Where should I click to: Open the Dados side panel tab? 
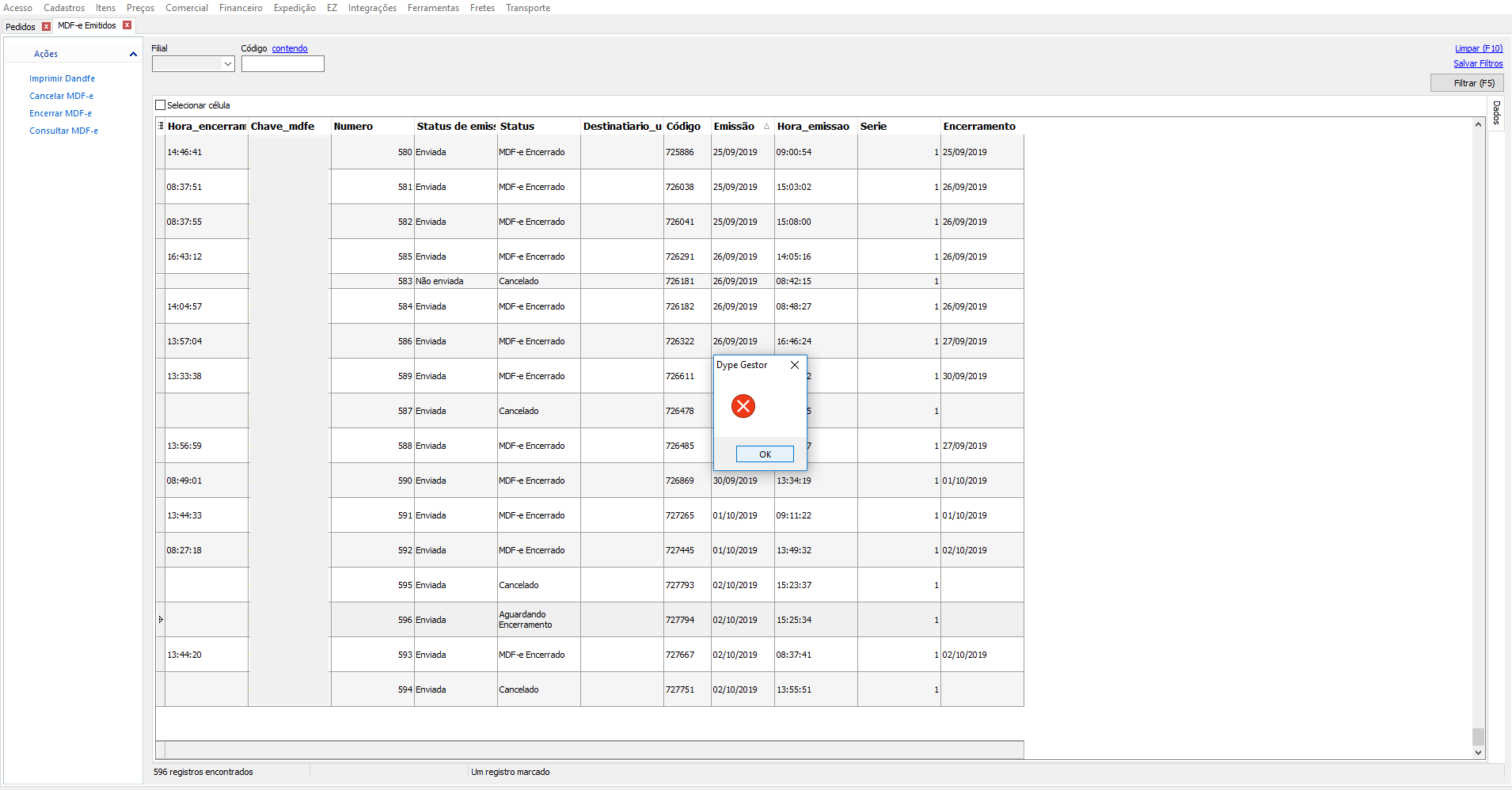(x=1495, y=113)
